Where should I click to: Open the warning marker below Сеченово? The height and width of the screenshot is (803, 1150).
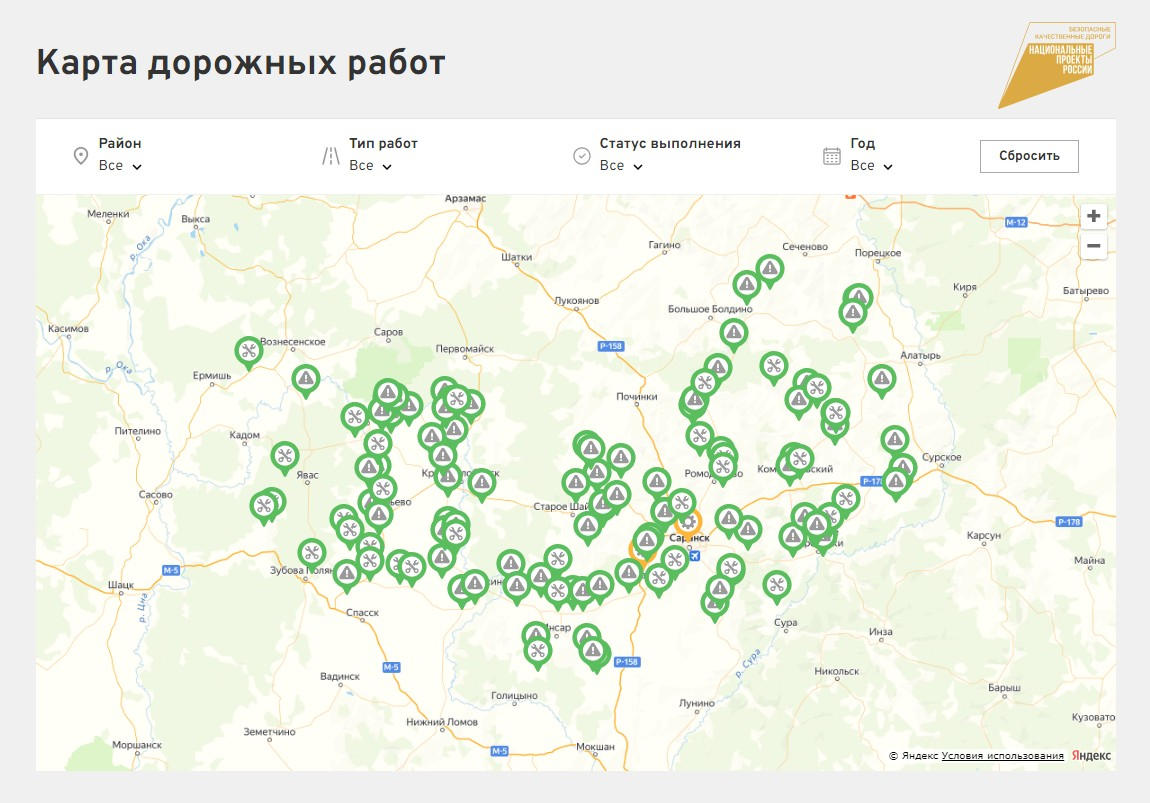click(x=769, y=268)
